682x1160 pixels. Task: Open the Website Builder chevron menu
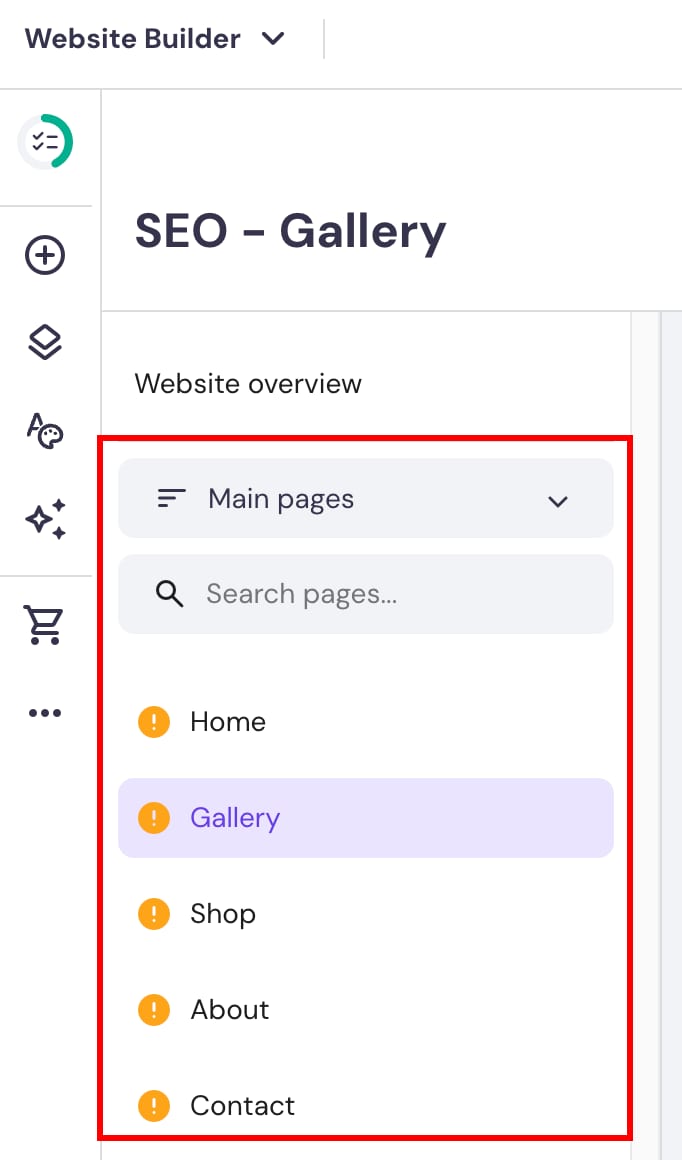273,39
